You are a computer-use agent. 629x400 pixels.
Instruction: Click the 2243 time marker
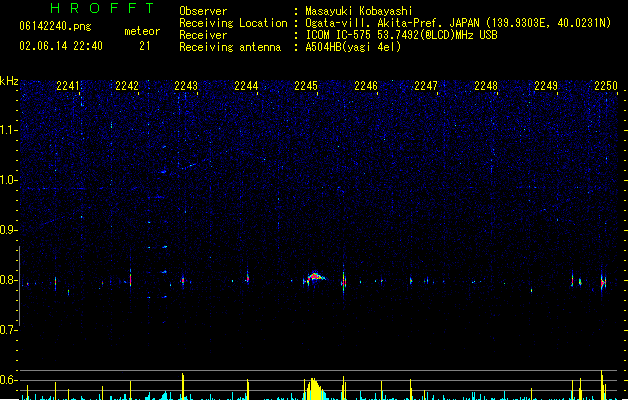click(186, 86)
